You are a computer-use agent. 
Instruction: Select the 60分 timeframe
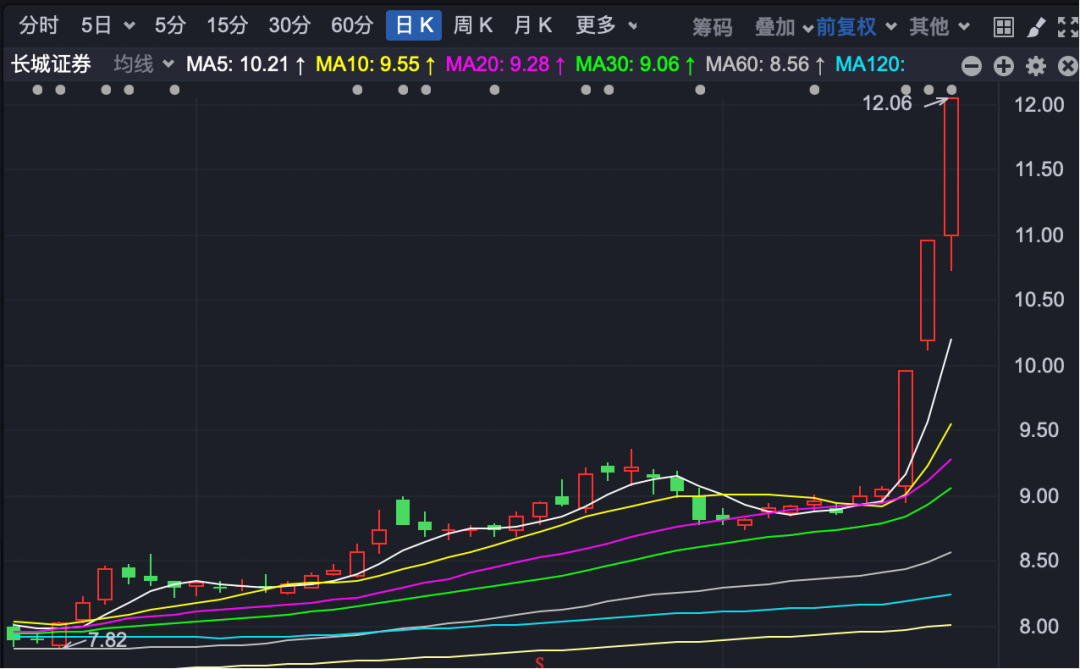pos(351,25)
